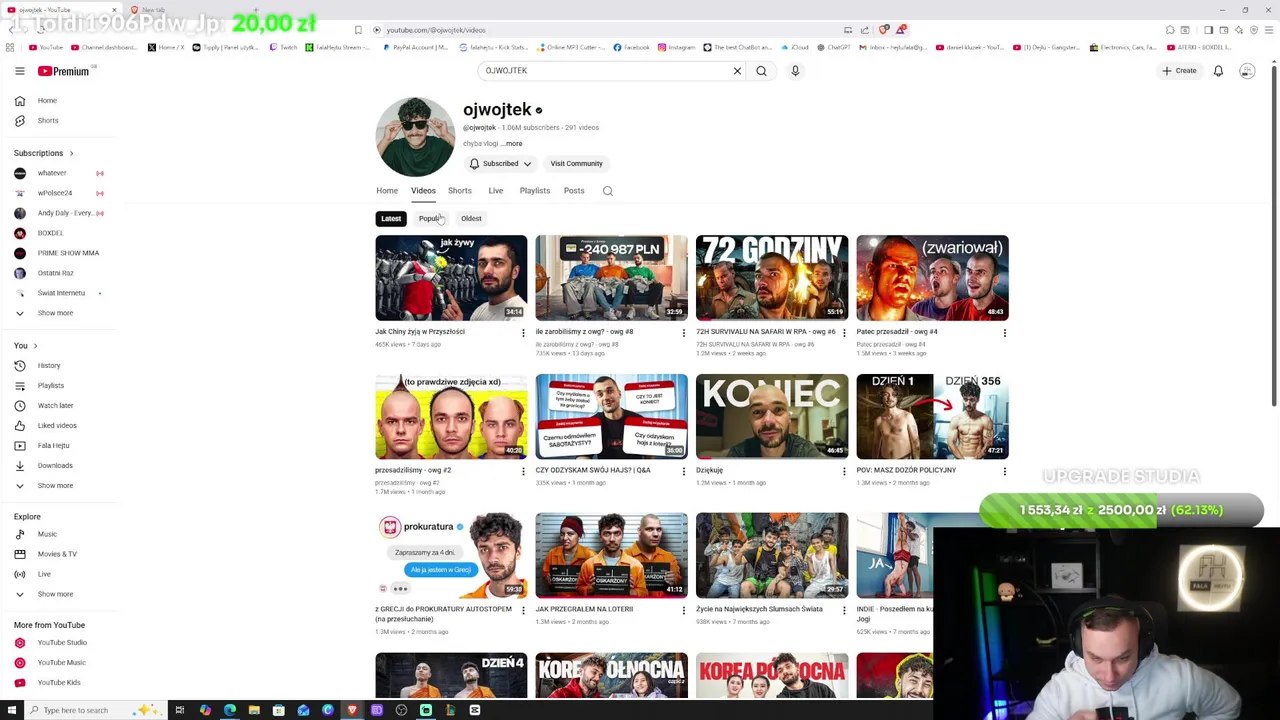Switch to channel Home tab
The height and width of the screenshot is (720, 1280).
(x=387, y=191)
